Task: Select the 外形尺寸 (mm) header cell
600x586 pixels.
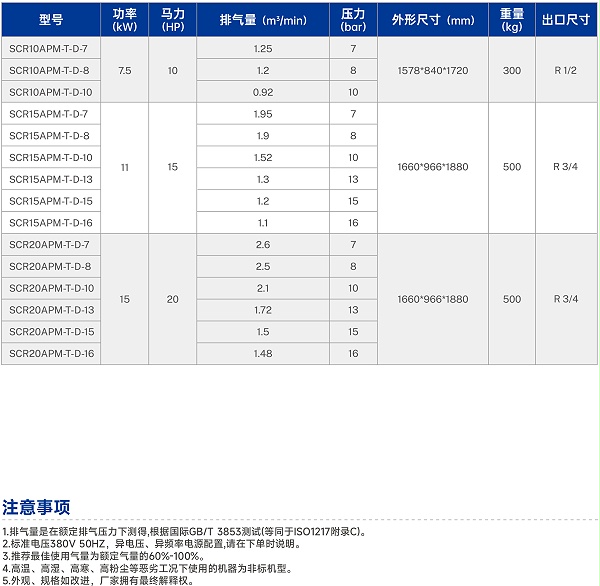Action: (432, 20)
